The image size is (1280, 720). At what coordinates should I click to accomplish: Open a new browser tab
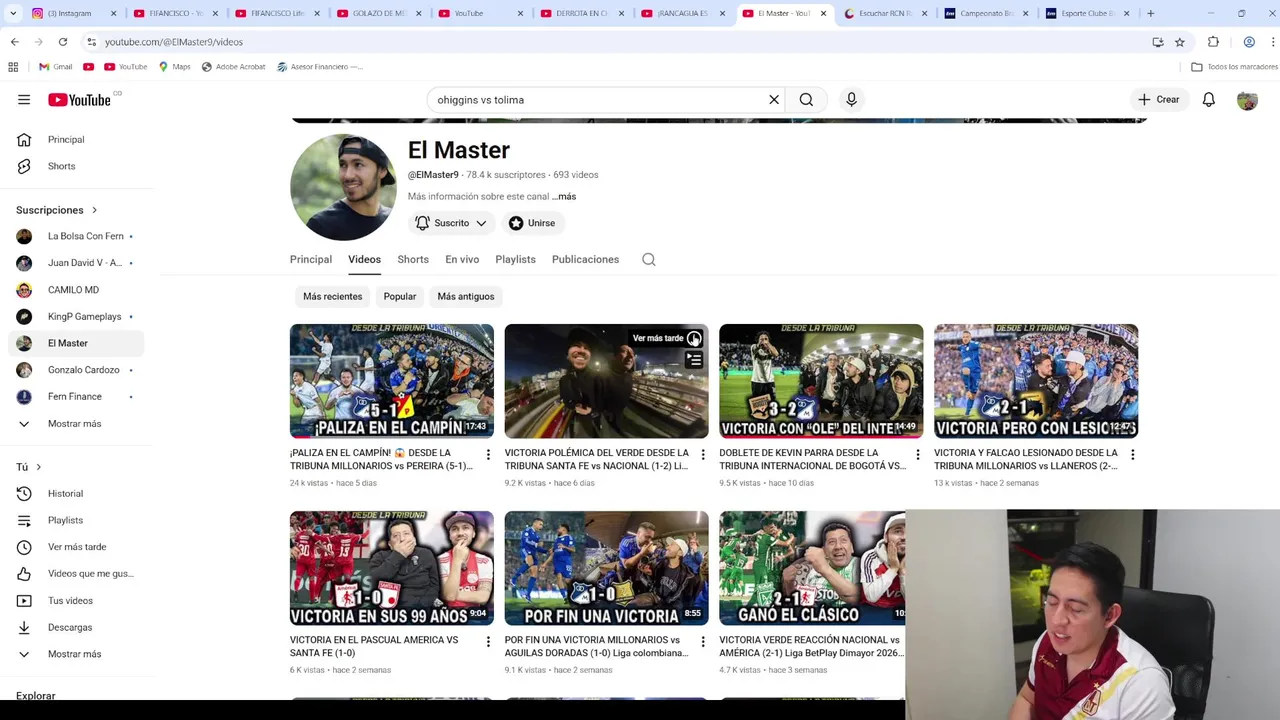[1150, 14]
